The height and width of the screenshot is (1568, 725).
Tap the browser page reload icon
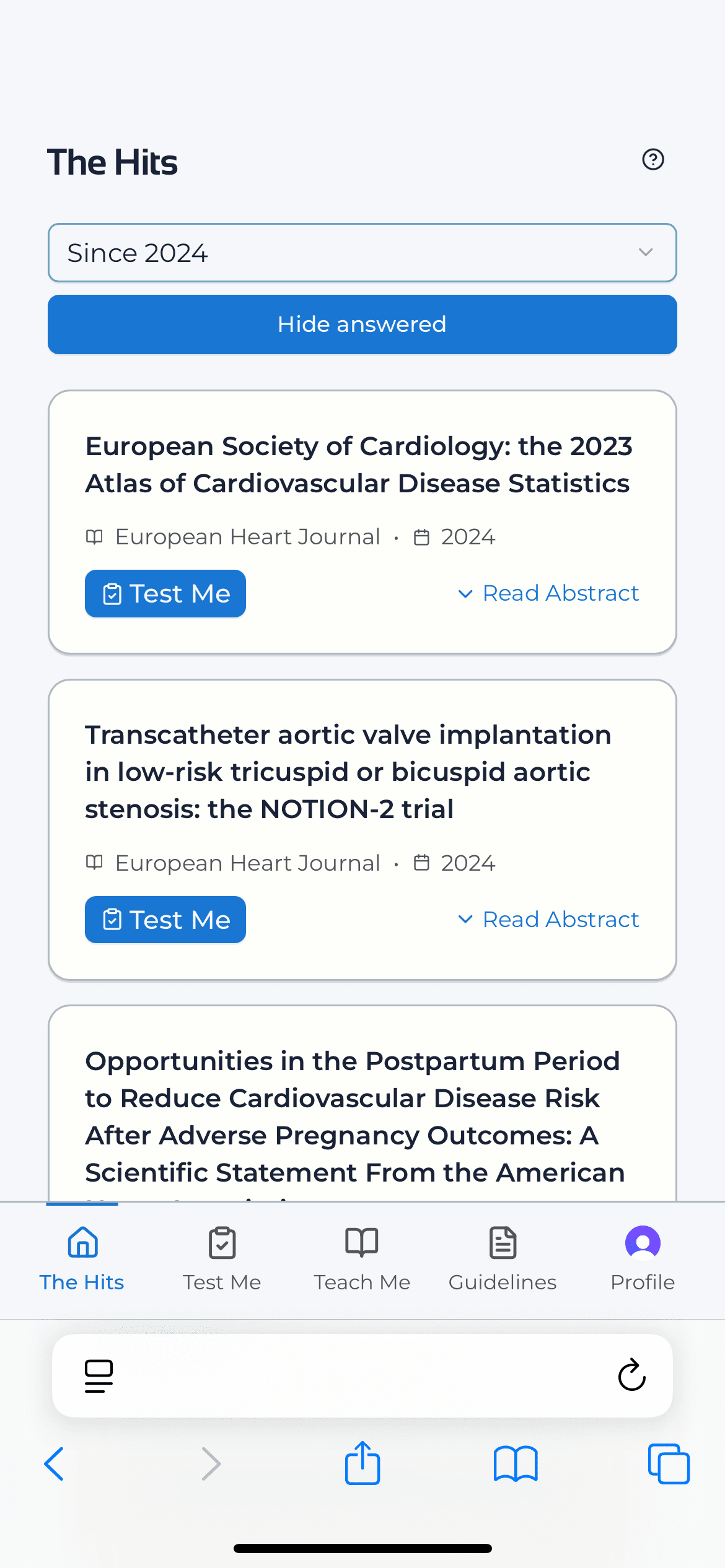631,1375
